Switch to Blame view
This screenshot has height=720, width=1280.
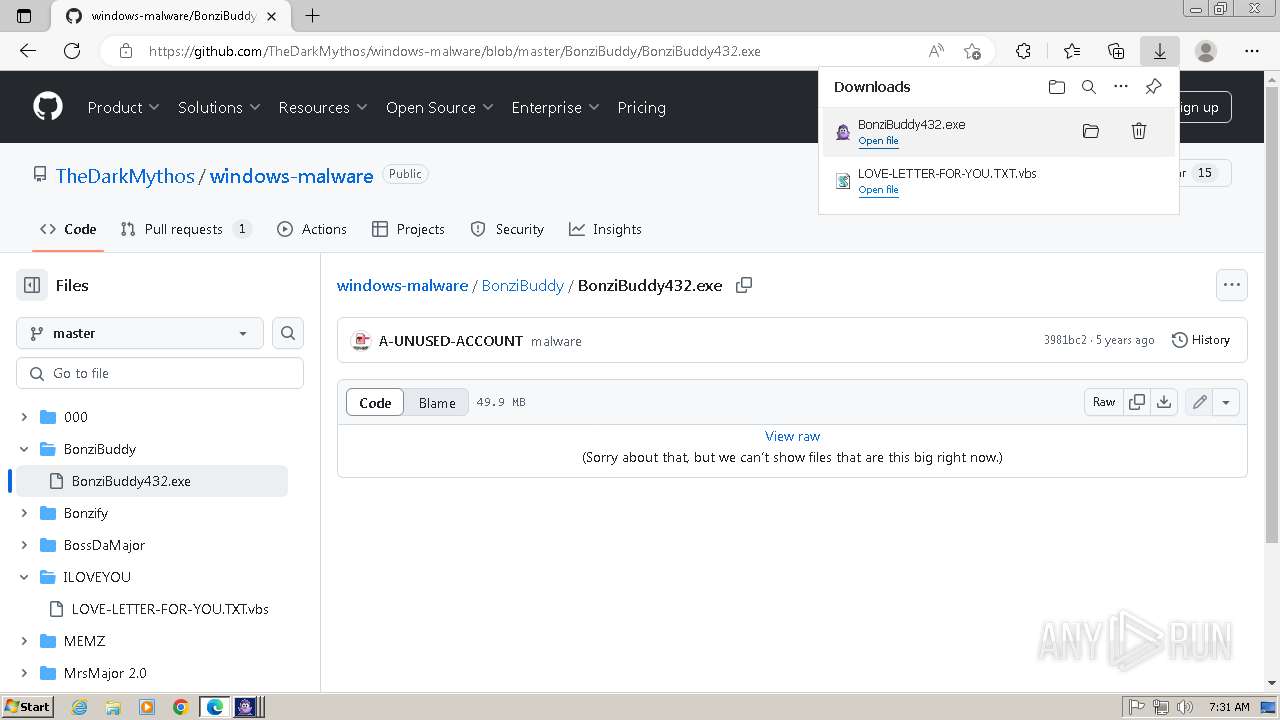pyautogui.click(x=437, y=402)
